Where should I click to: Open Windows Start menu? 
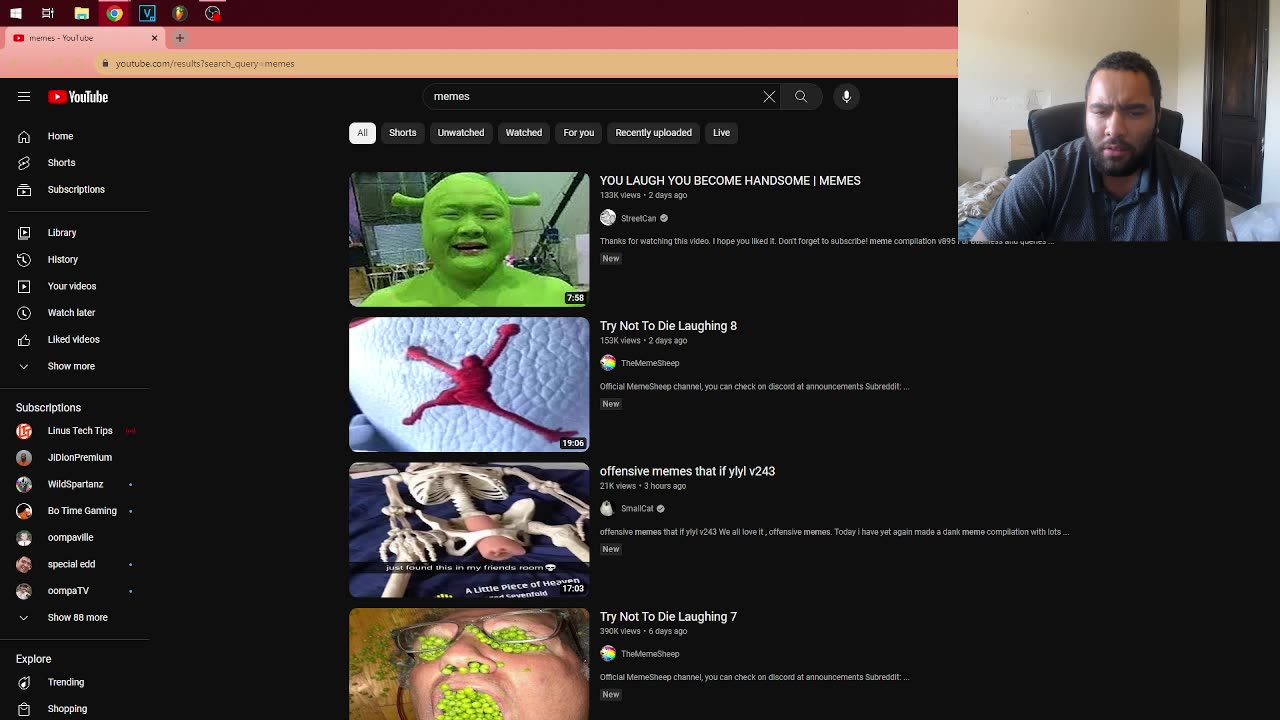16,13
